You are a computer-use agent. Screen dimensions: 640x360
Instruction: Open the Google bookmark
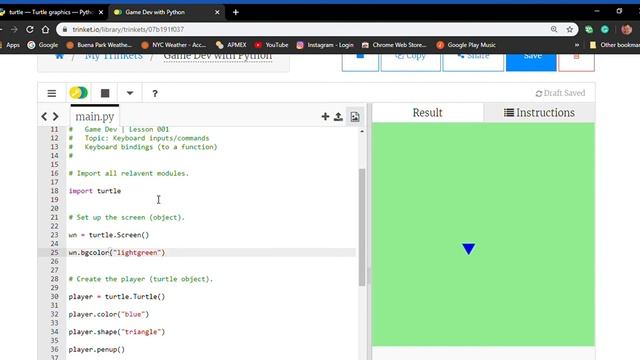[43, 45]
